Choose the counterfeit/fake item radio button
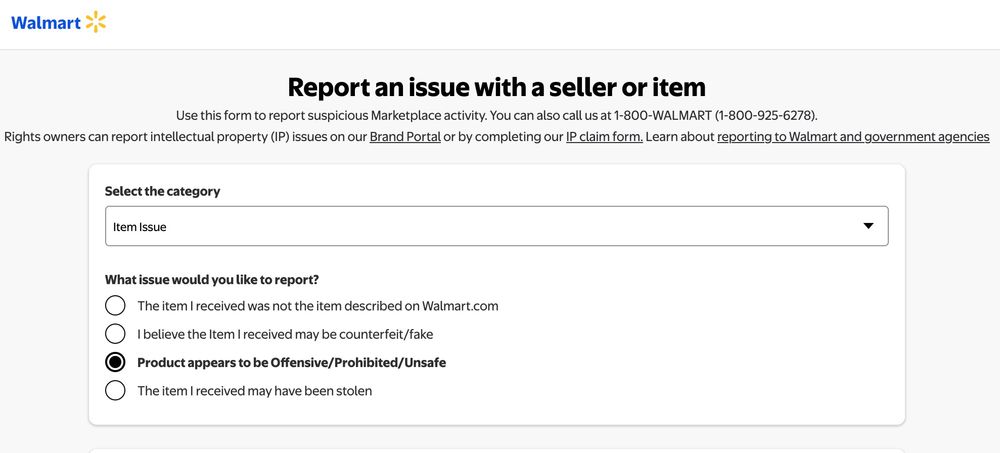Screen dimensions: 1000x453 [x=115, y=334]
